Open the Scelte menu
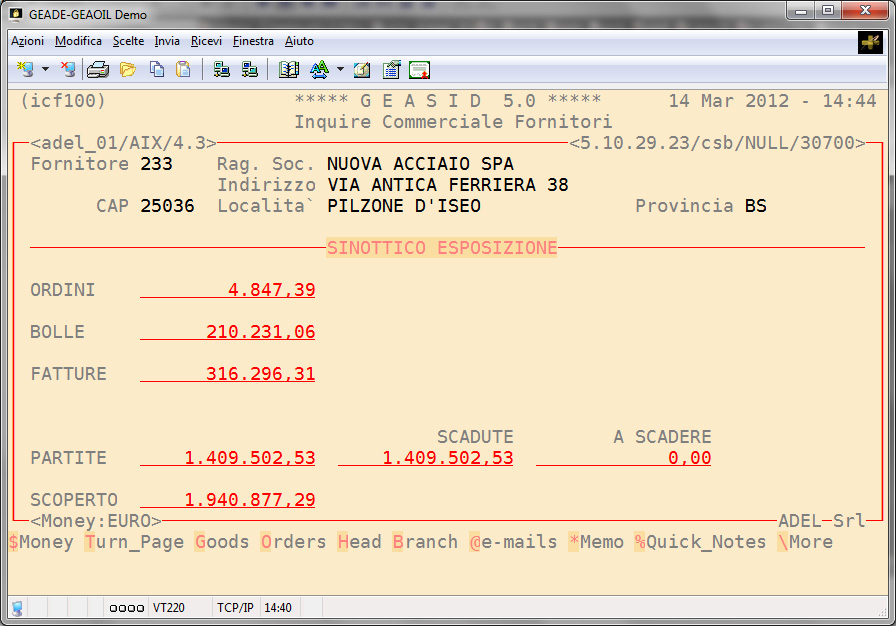 coord(128,41)
